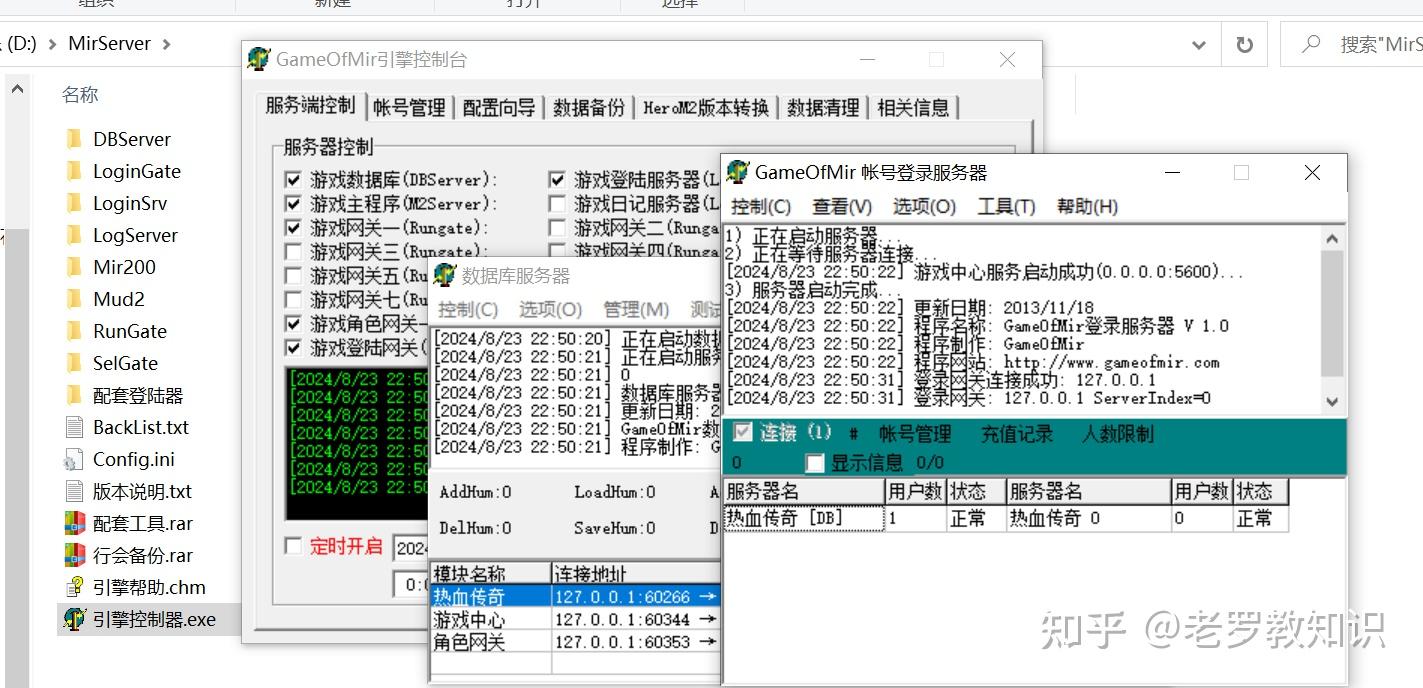Collapse the folder list with the up chevron
Screen dimensions: 1423x688
click(17, 88)
